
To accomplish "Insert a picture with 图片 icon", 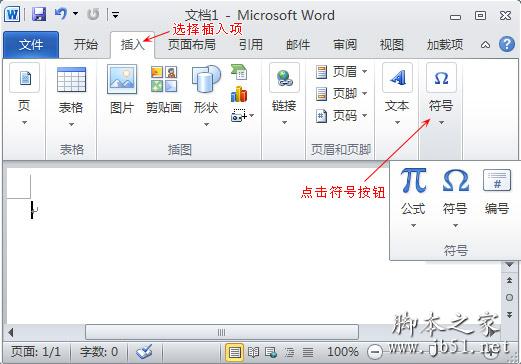I will [x=122, y=79].
